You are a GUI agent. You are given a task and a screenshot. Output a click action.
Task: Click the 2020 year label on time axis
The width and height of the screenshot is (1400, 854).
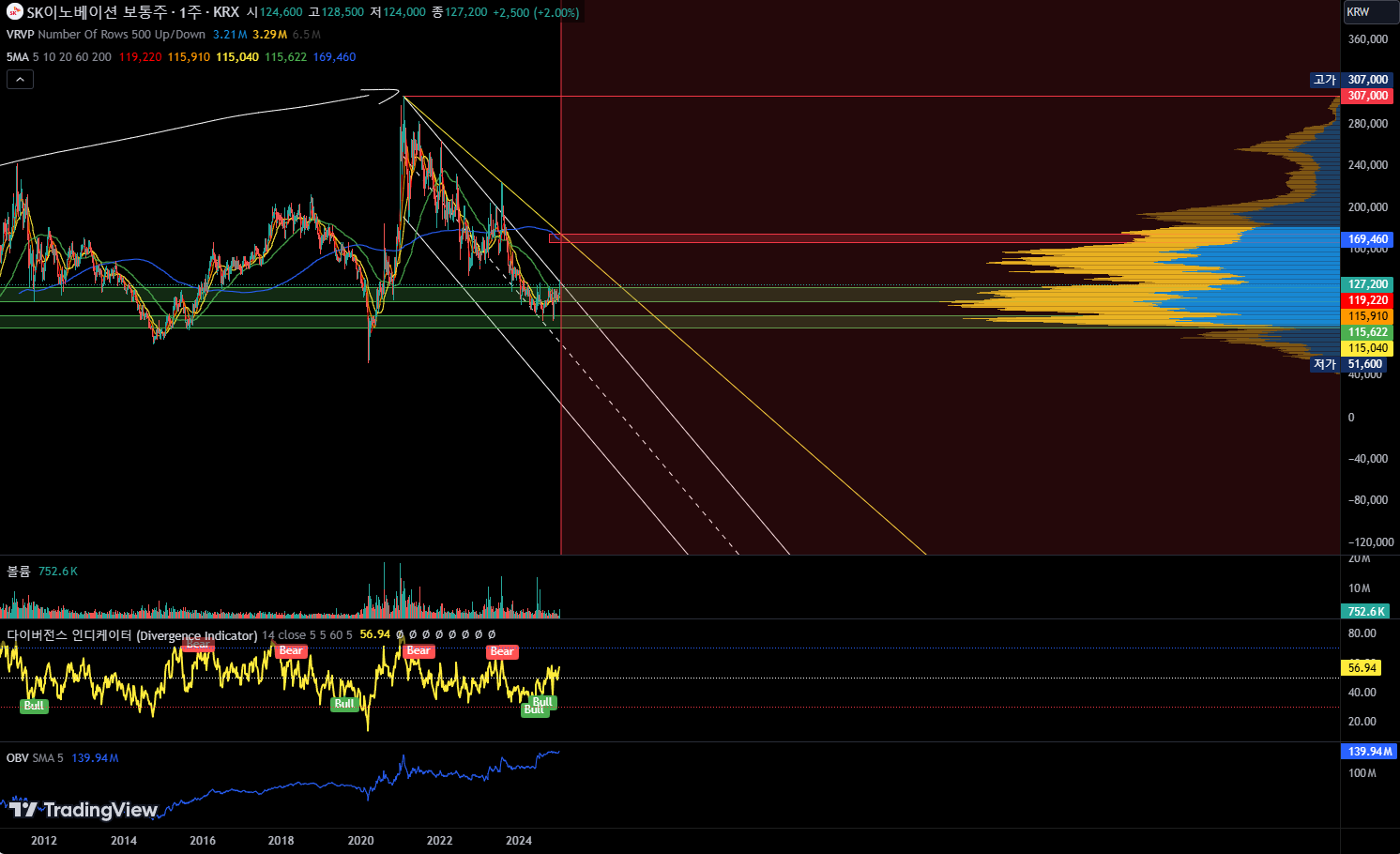tap(360, 841)
